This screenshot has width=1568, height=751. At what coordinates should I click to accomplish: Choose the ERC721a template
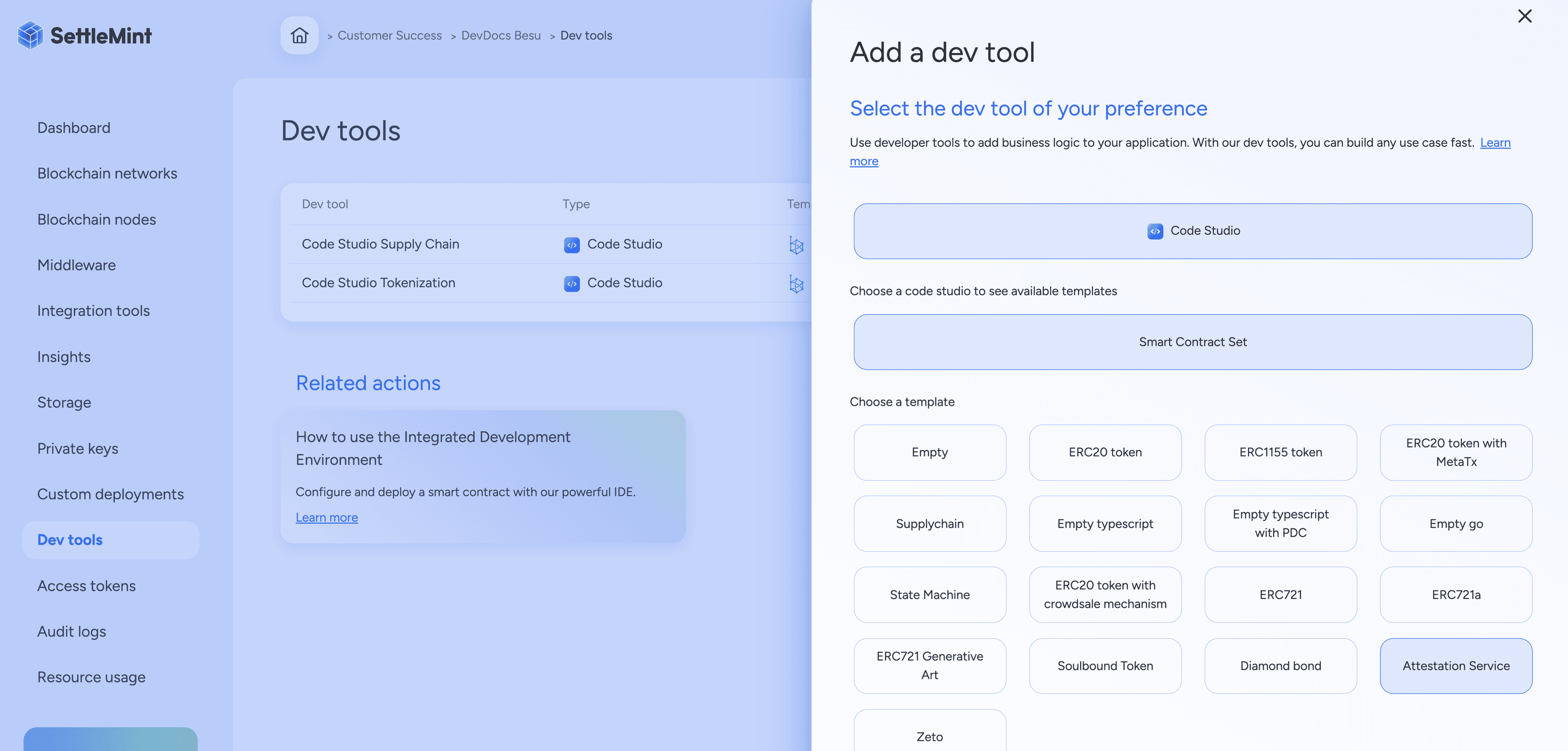coord(1456,595)
